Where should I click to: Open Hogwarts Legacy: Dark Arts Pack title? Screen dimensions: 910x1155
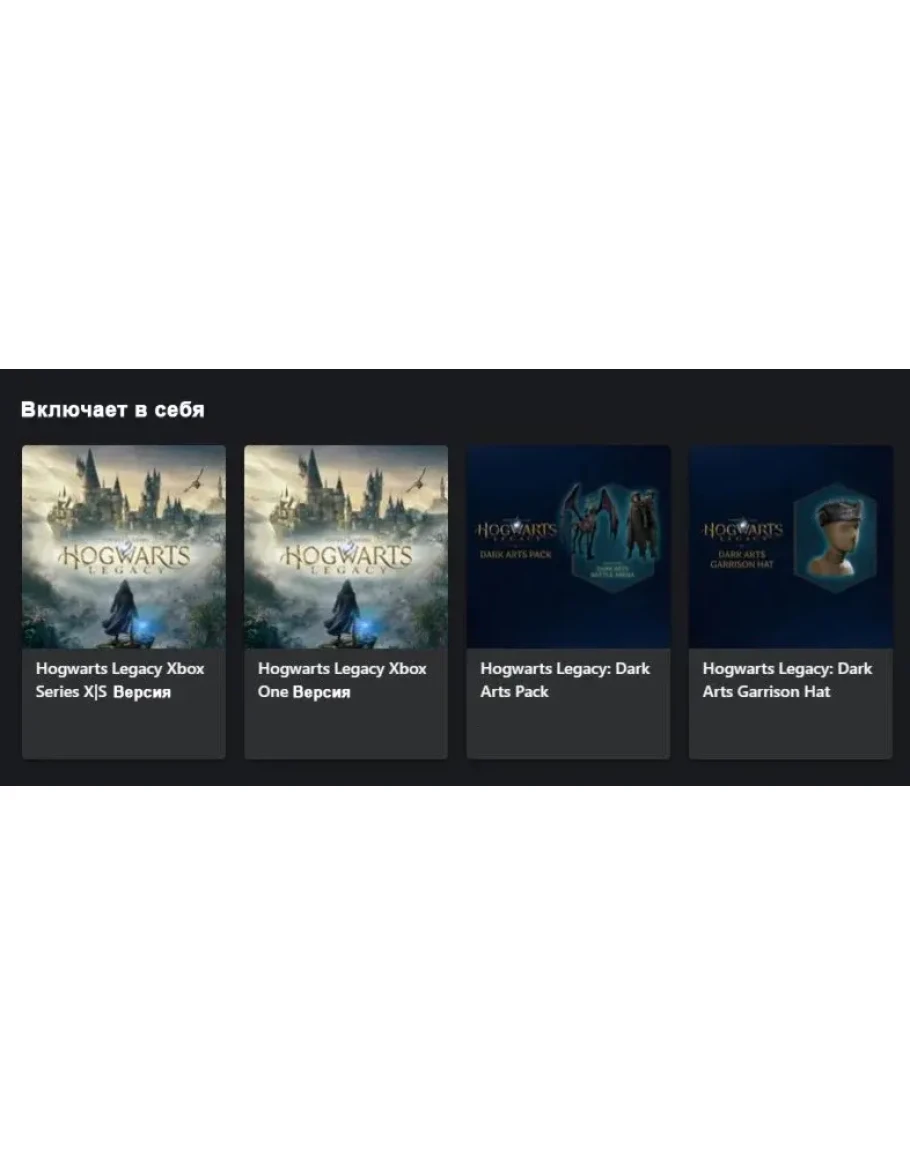click(x=565, y=680)
